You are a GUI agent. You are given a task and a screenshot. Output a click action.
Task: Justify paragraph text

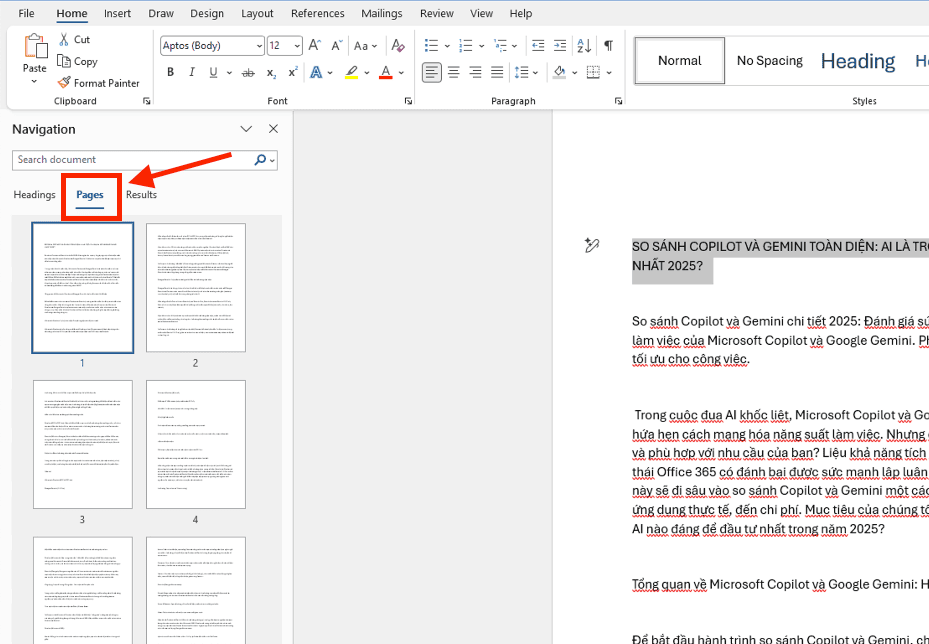click(x=497, y=73)
